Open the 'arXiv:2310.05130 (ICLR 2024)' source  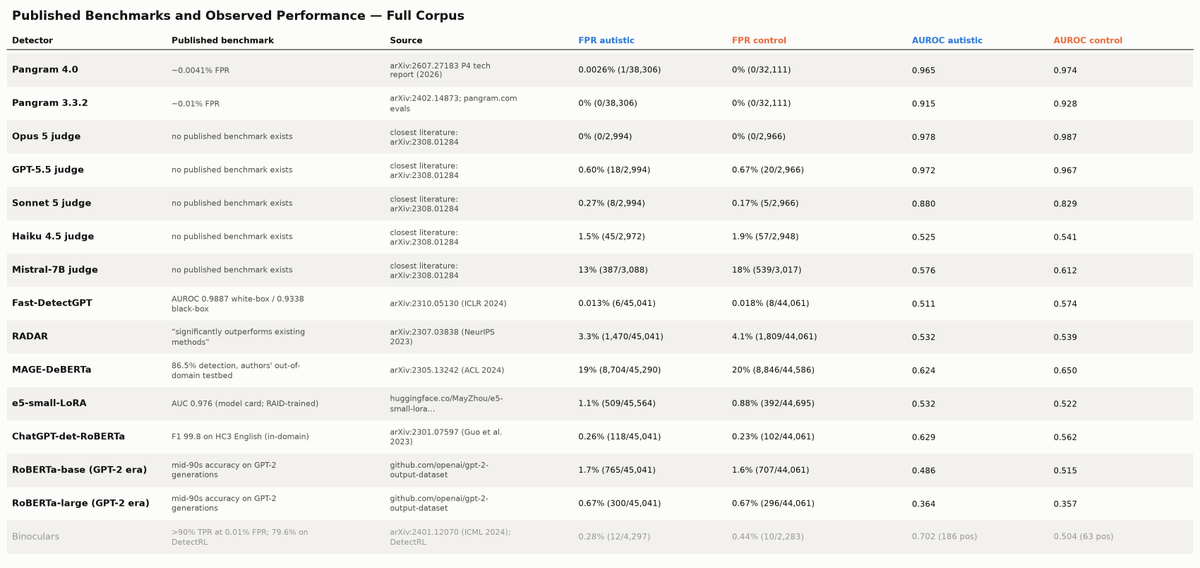448,304
